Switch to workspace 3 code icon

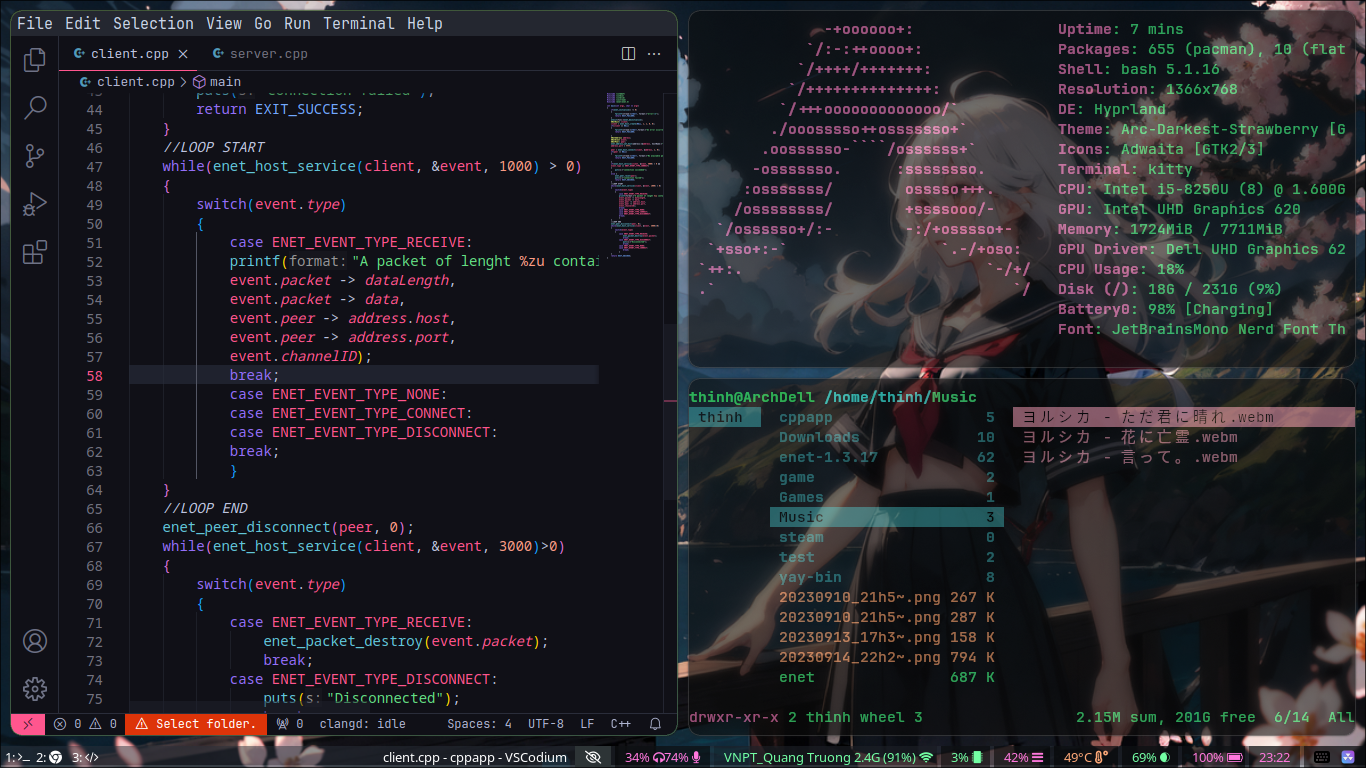pos(85,757)
